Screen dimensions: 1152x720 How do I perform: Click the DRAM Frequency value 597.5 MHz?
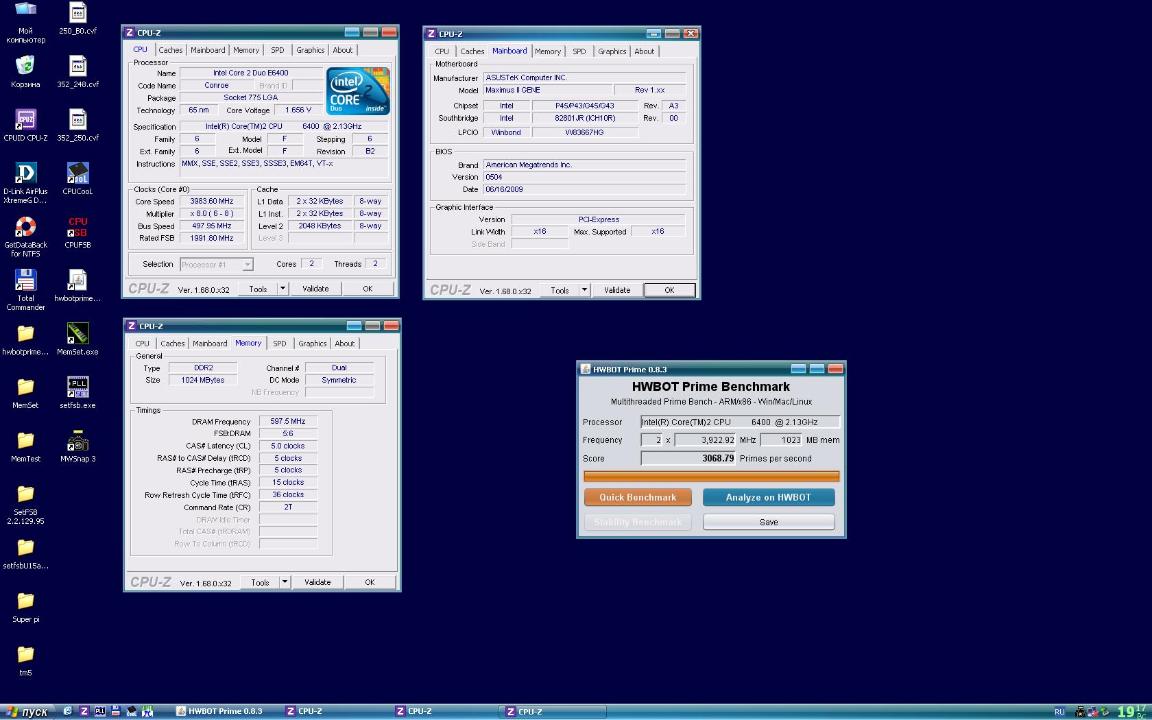pyautogui.click(x=287, y=422)
